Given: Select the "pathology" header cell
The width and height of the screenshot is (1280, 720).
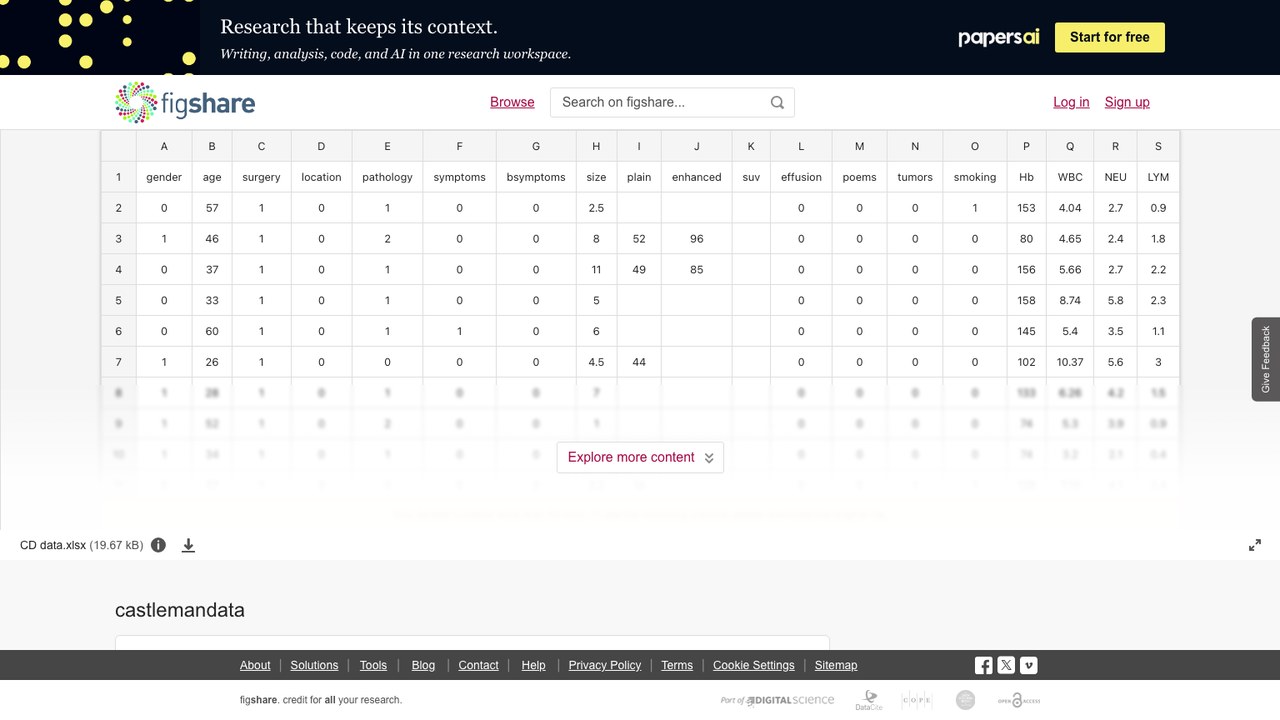Looking at the screenshot, I should tap(387, 177).
